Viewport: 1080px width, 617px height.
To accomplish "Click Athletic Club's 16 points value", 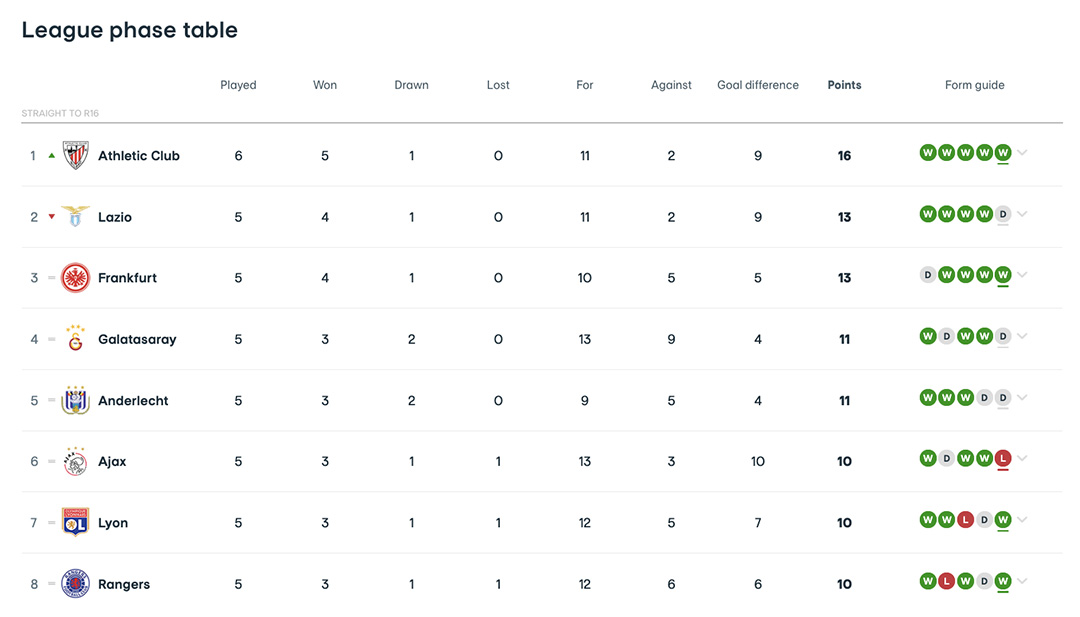I will 844,156.
